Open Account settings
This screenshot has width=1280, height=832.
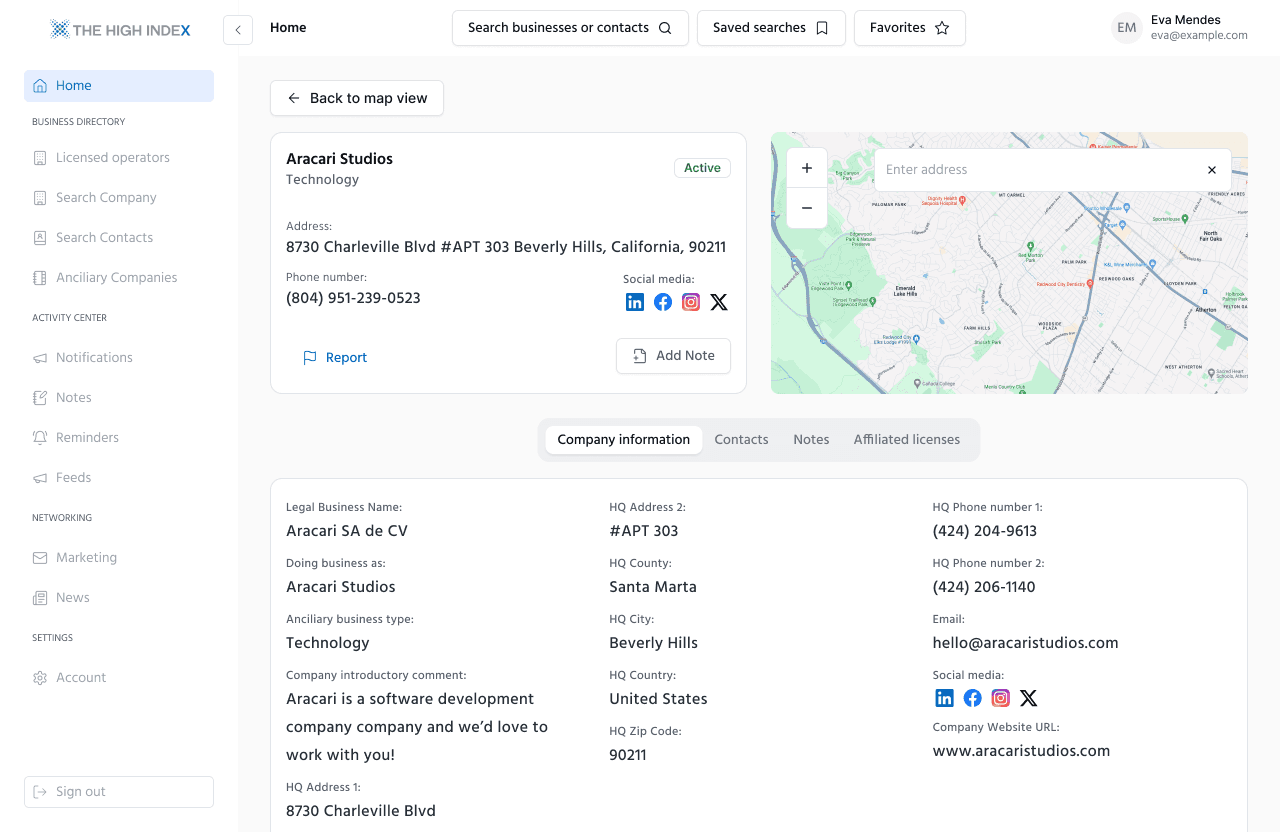coord(119,678)
